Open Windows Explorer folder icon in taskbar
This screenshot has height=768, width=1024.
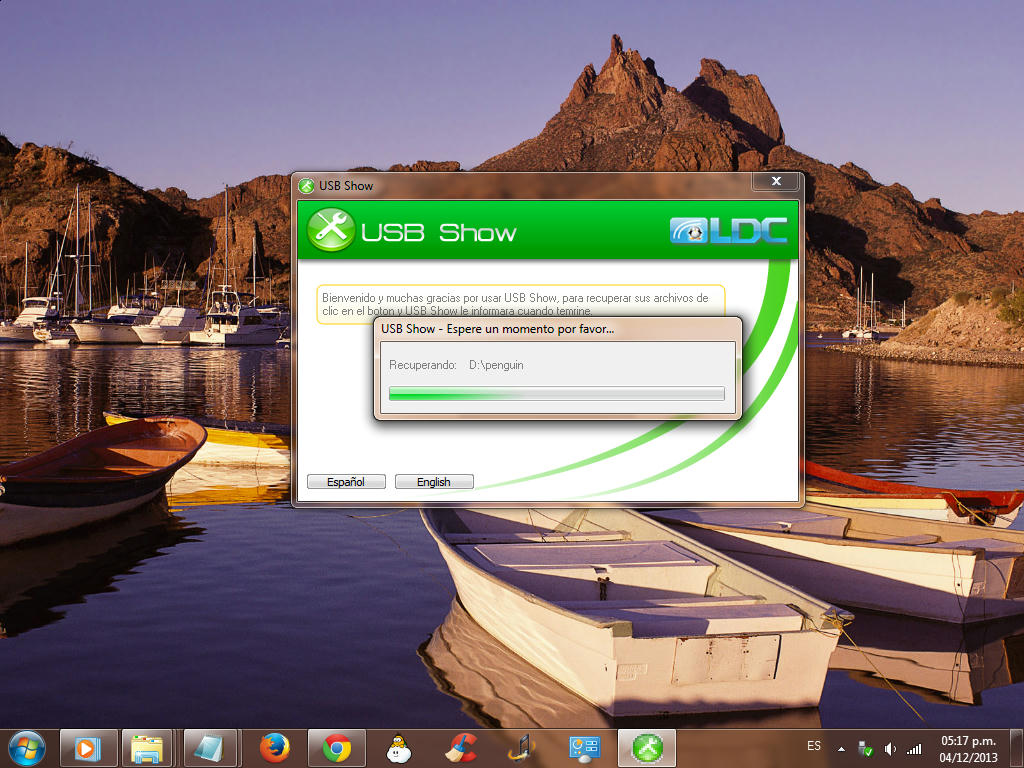click(x=148, y=747)
